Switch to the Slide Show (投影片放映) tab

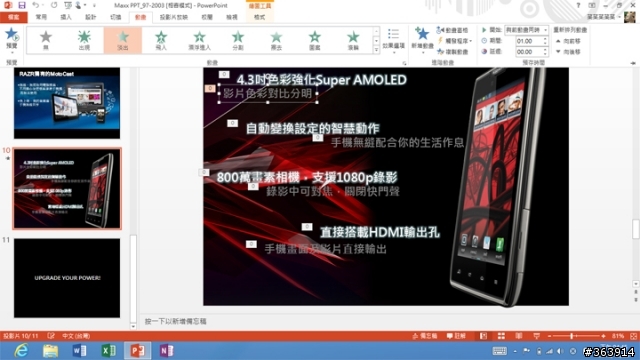pyautogui.click(x=174, y=17)
